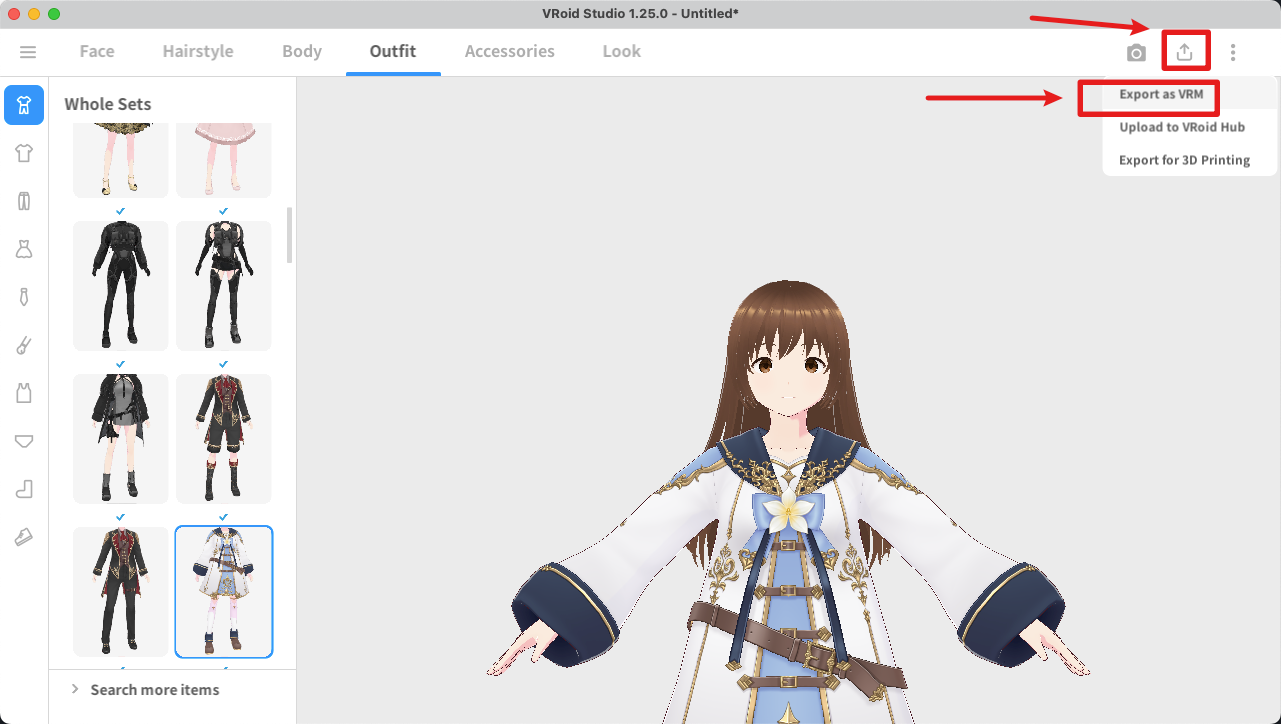
Task: Click the camera capture icon
Action: 1136,52
